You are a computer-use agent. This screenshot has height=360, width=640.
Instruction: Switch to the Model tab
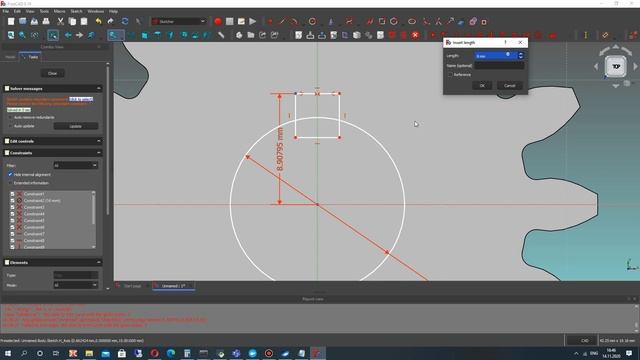10,57
